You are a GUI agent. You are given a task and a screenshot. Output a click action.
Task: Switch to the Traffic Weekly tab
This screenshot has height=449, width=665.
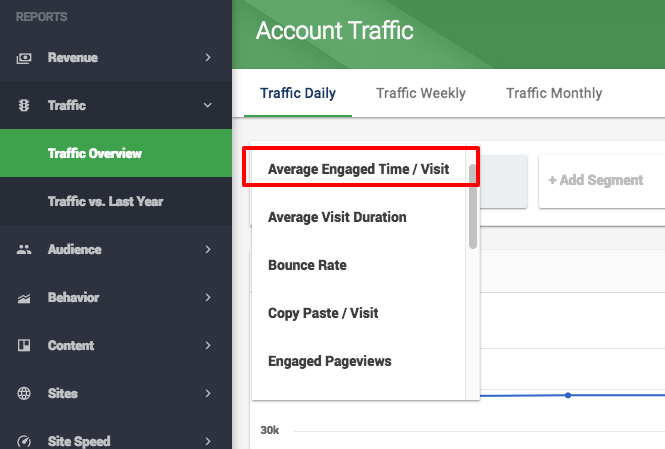point(421,93)
